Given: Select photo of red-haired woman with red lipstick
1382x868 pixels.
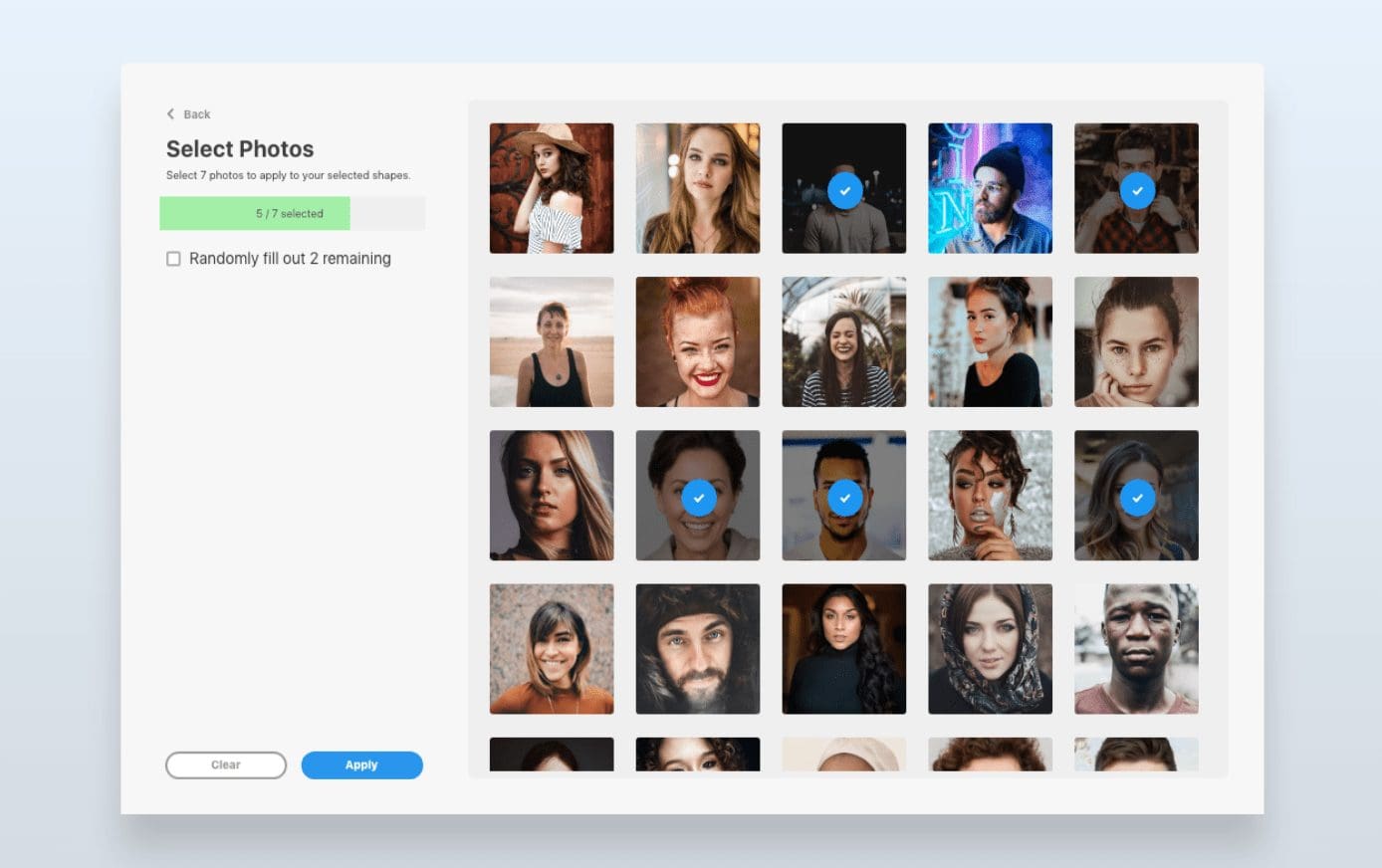Looking at the screenshot, I should 698,341.
